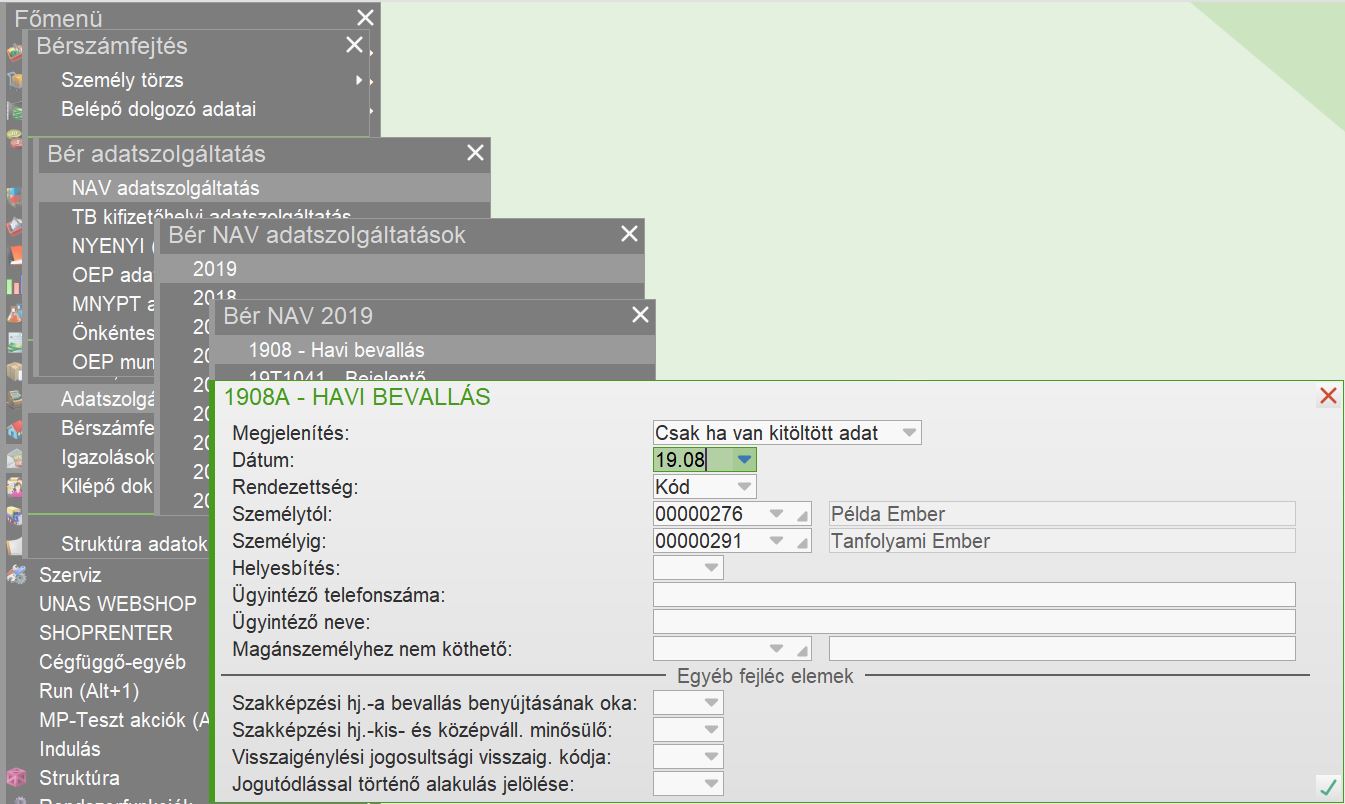
Task: Open UNAS WEBSHOP menu item
Action: coord(118,604)
